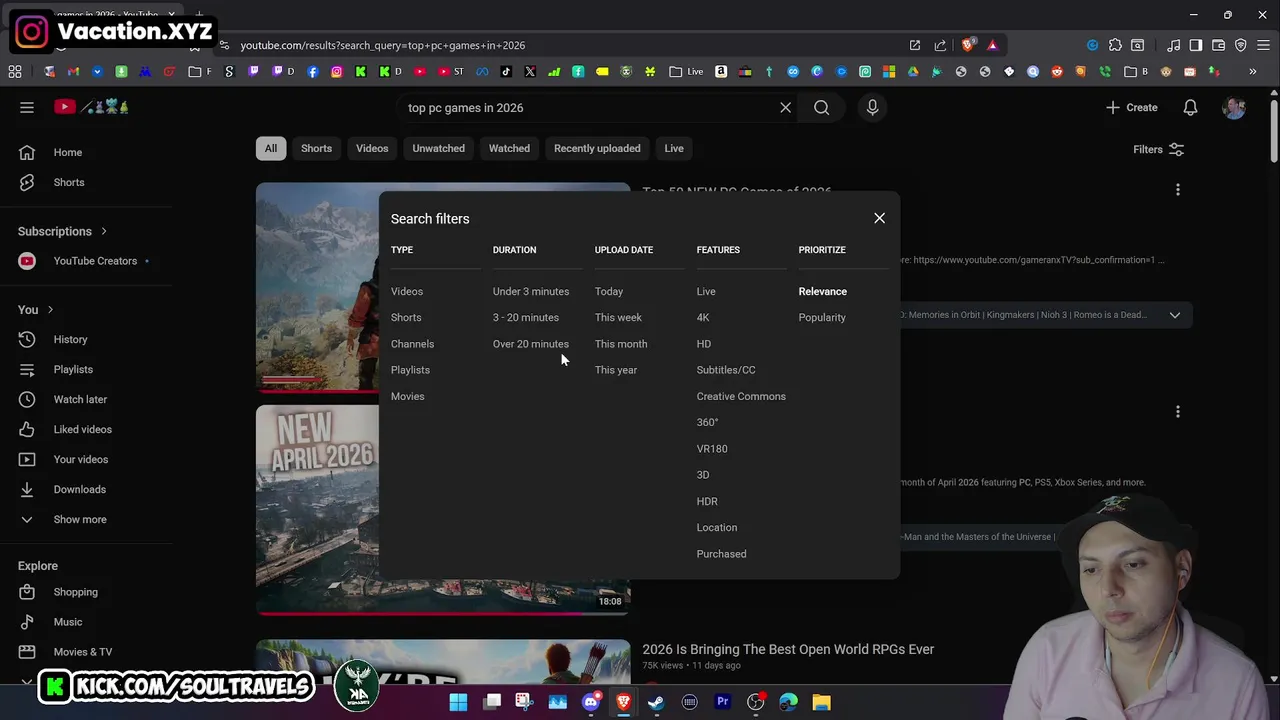Filter upload date Today
1280x720 pixels.
pyautogui.click(x=609, y=291)
